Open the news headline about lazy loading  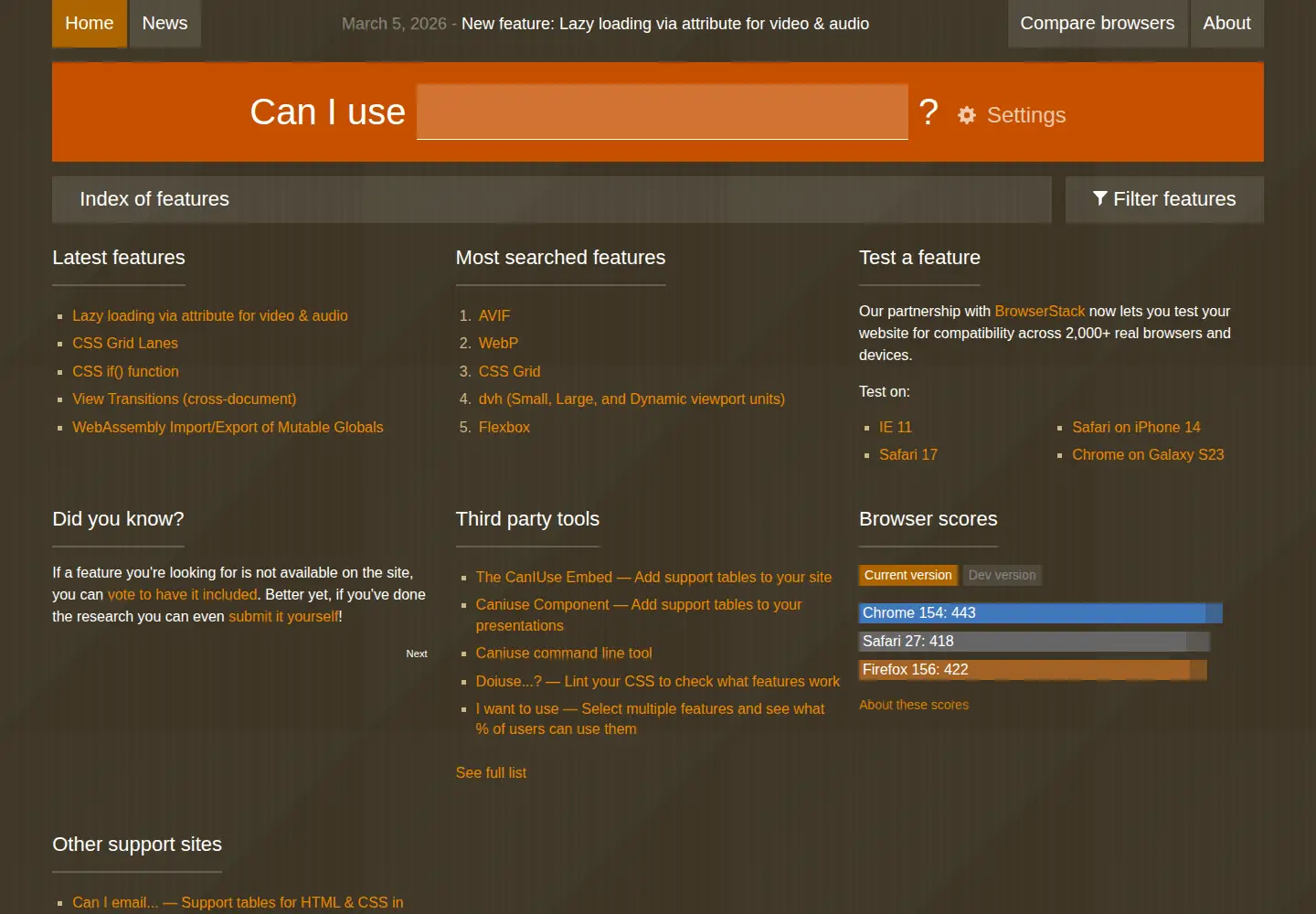coord(665,24)
